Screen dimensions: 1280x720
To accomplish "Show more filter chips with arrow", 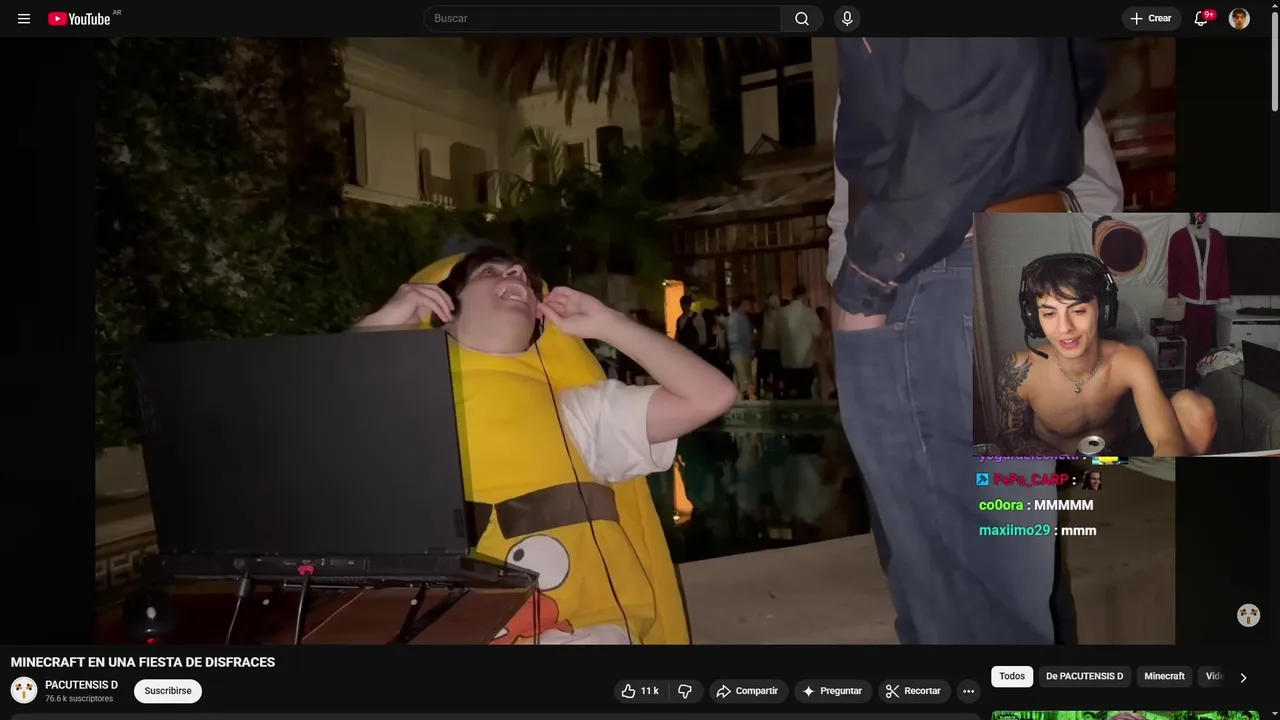I will click(1243, 677).
